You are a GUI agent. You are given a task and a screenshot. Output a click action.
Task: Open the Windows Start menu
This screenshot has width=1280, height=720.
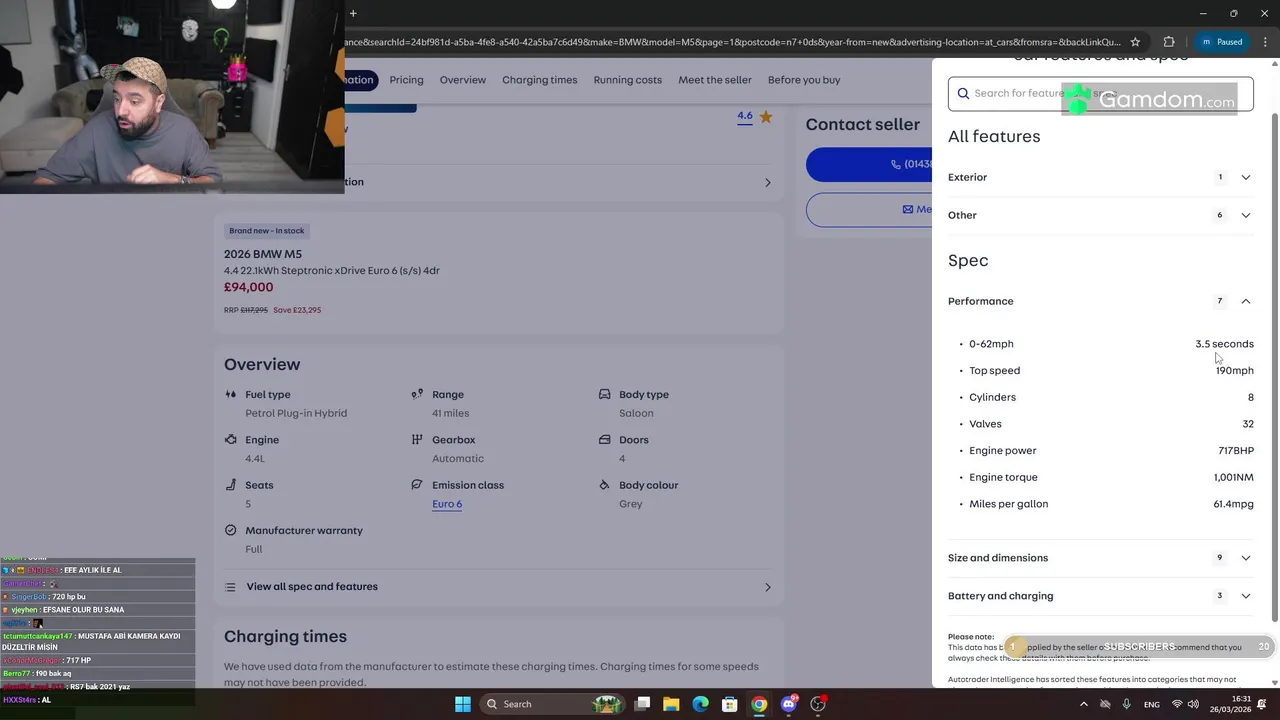[x=463, y=704]
